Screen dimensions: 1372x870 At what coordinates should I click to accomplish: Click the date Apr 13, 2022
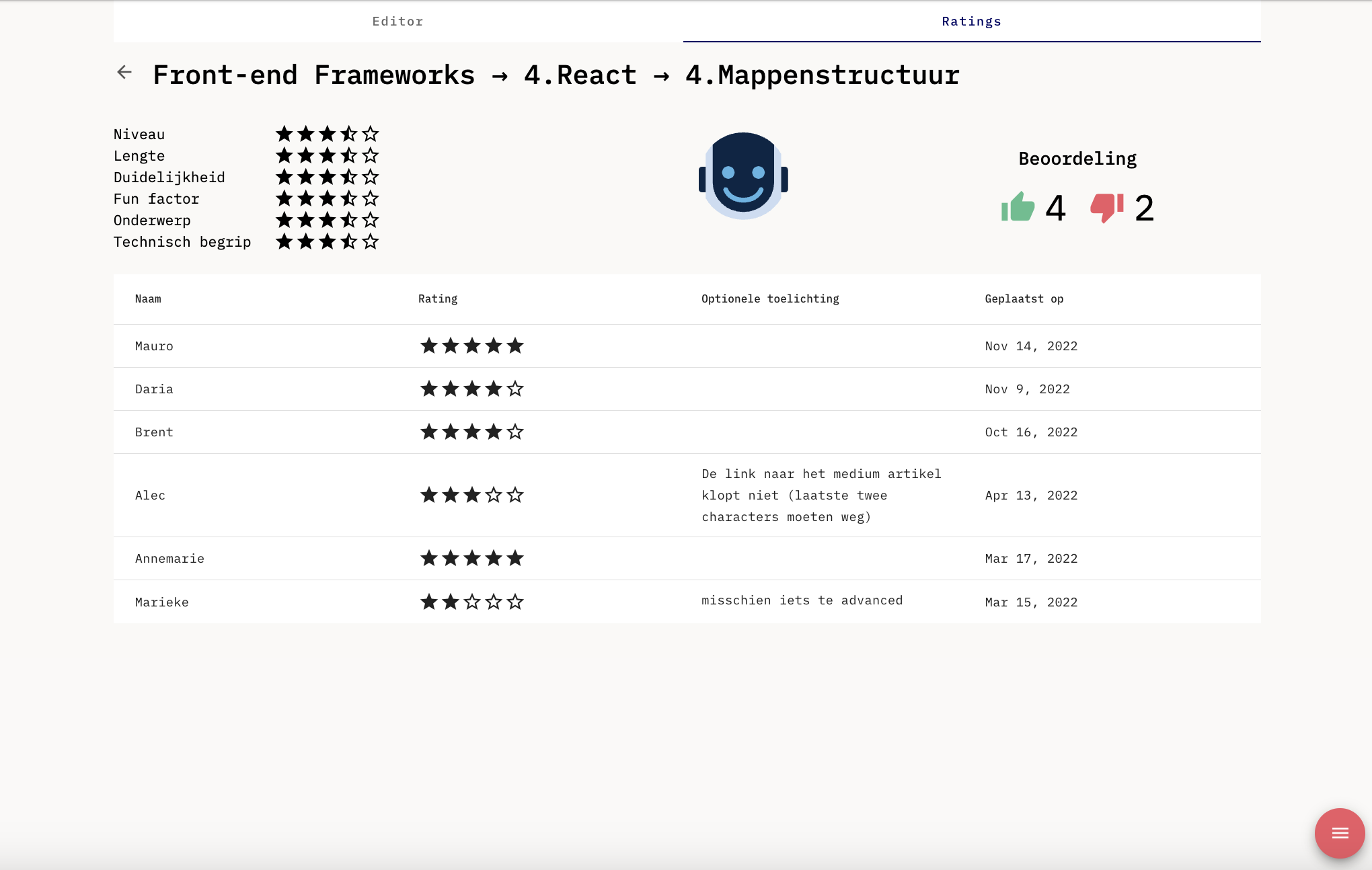point(1031,496)
